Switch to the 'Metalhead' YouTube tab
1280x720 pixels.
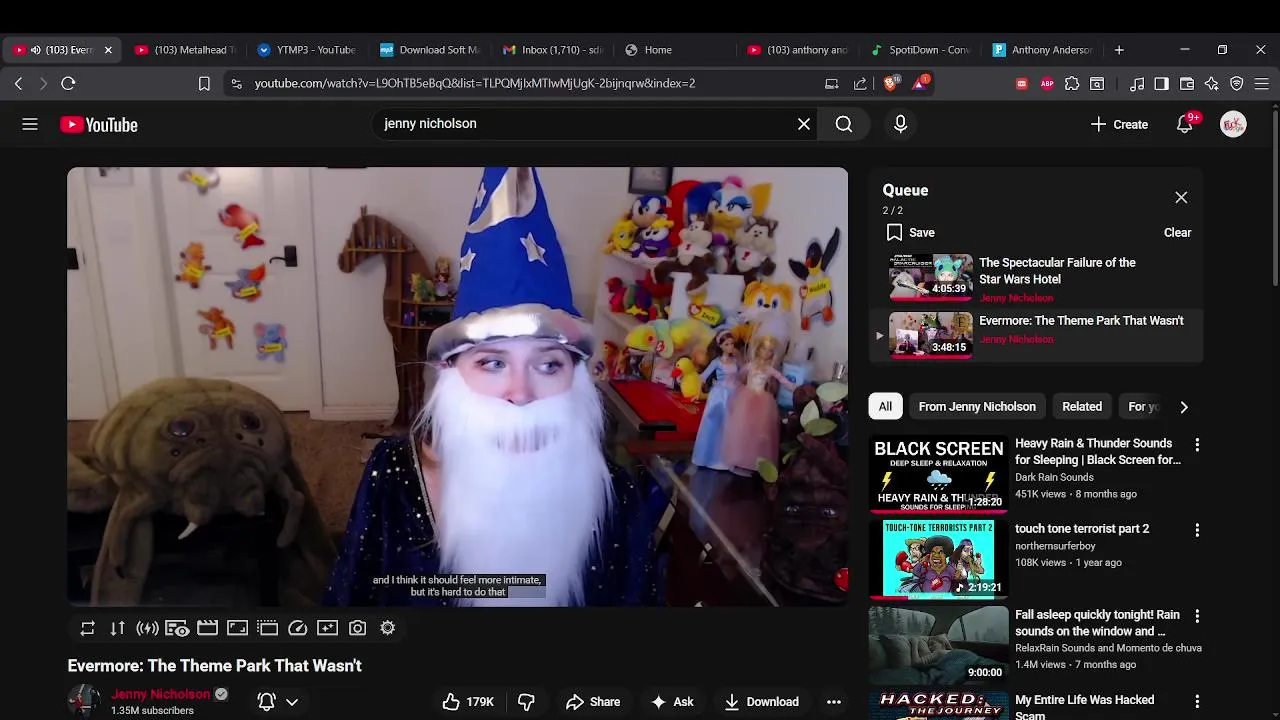pyautogui.click(x=186, y=50)
